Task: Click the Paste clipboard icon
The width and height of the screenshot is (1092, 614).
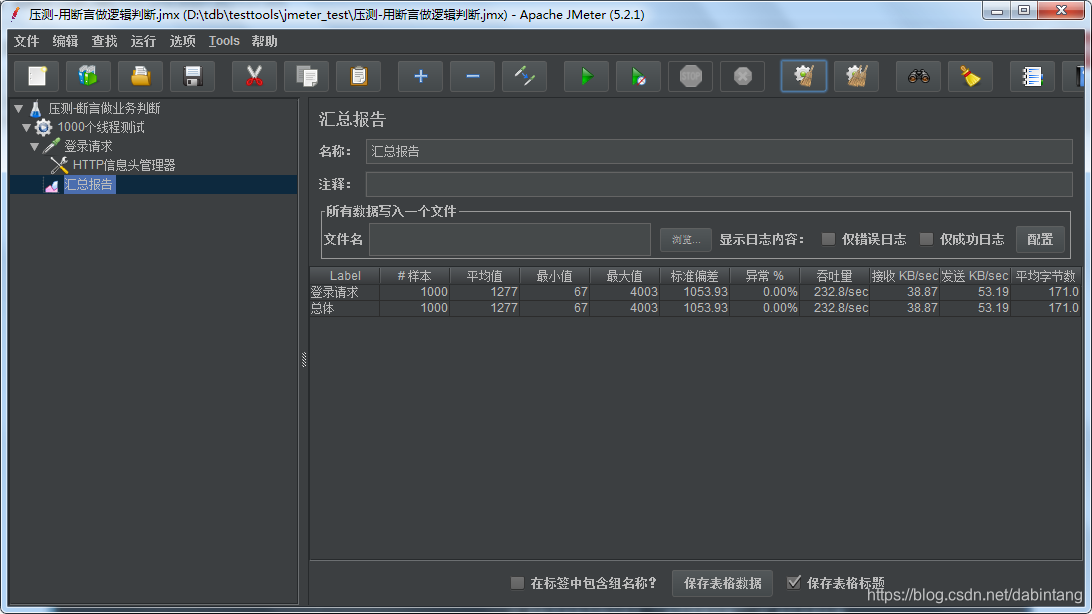Action: pos(359,76)
